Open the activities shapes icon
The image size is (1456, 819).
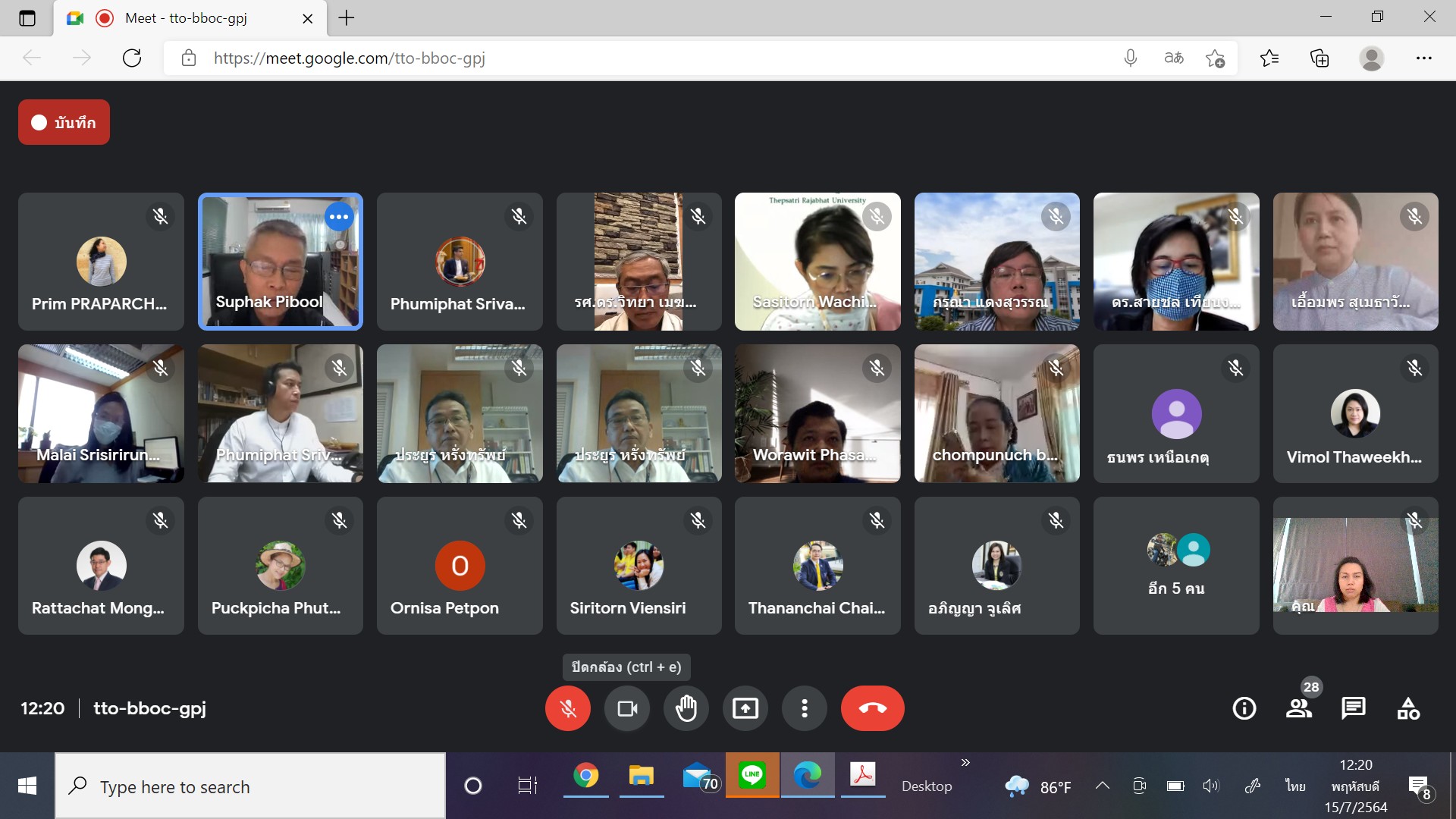(x=1408, y=708)
